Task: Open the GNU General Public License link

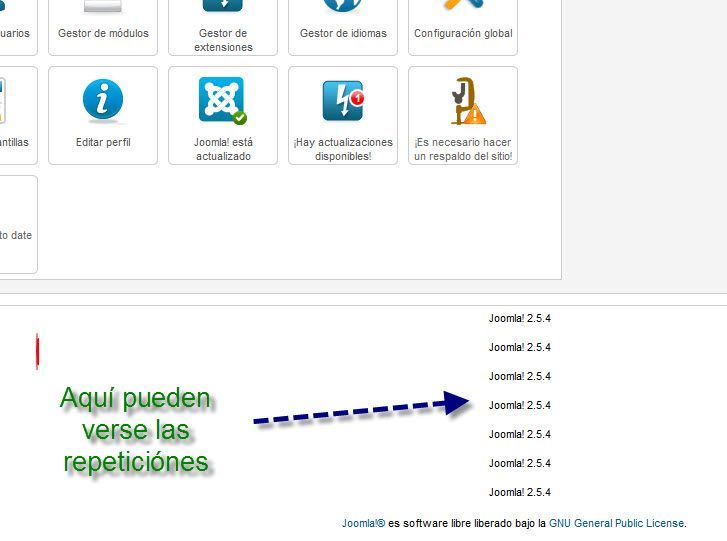Action: (x=616, y=523)
